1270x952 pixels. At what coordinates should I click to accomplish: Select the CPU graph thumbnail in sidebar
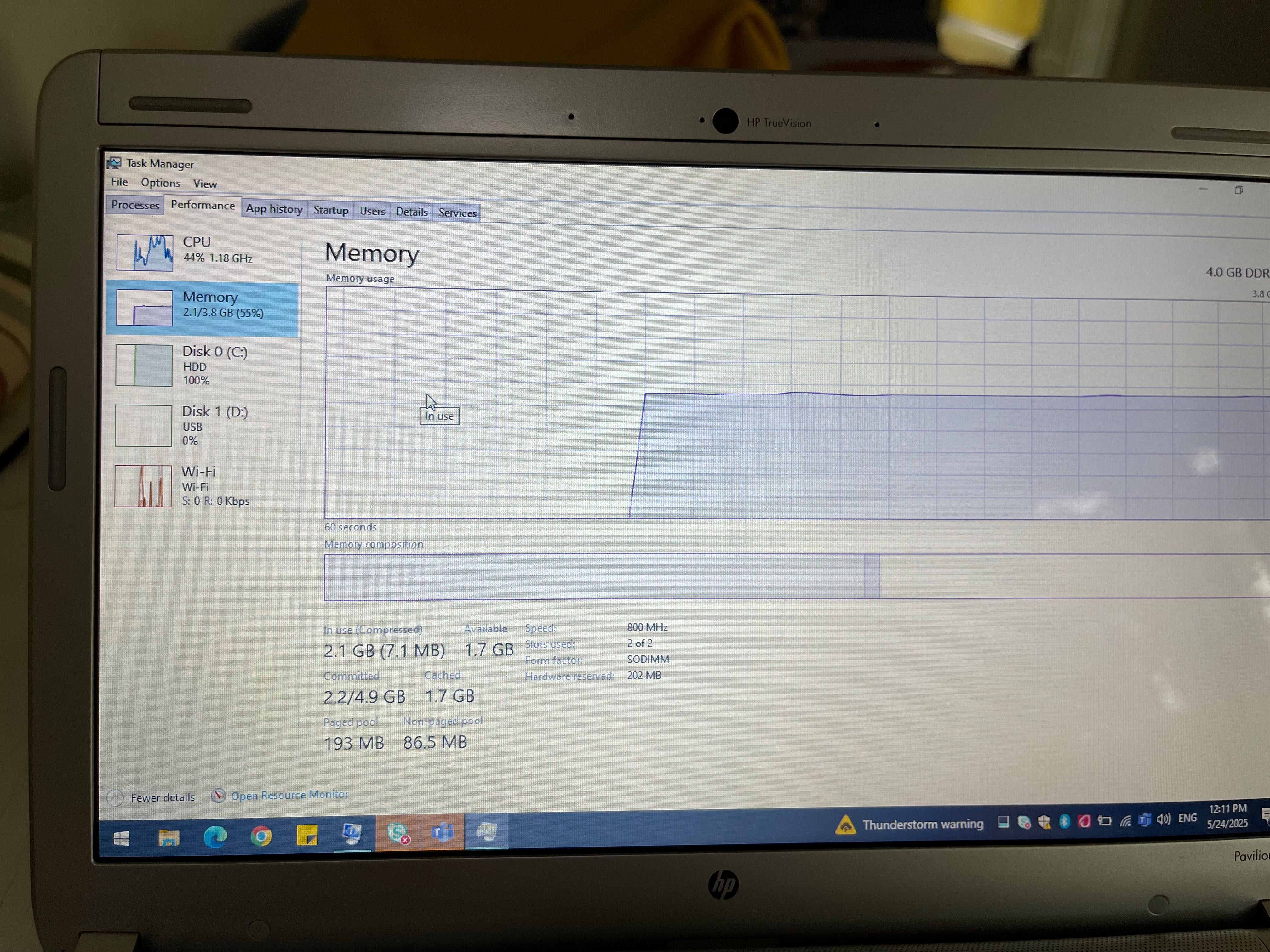[x=144, y=252]
